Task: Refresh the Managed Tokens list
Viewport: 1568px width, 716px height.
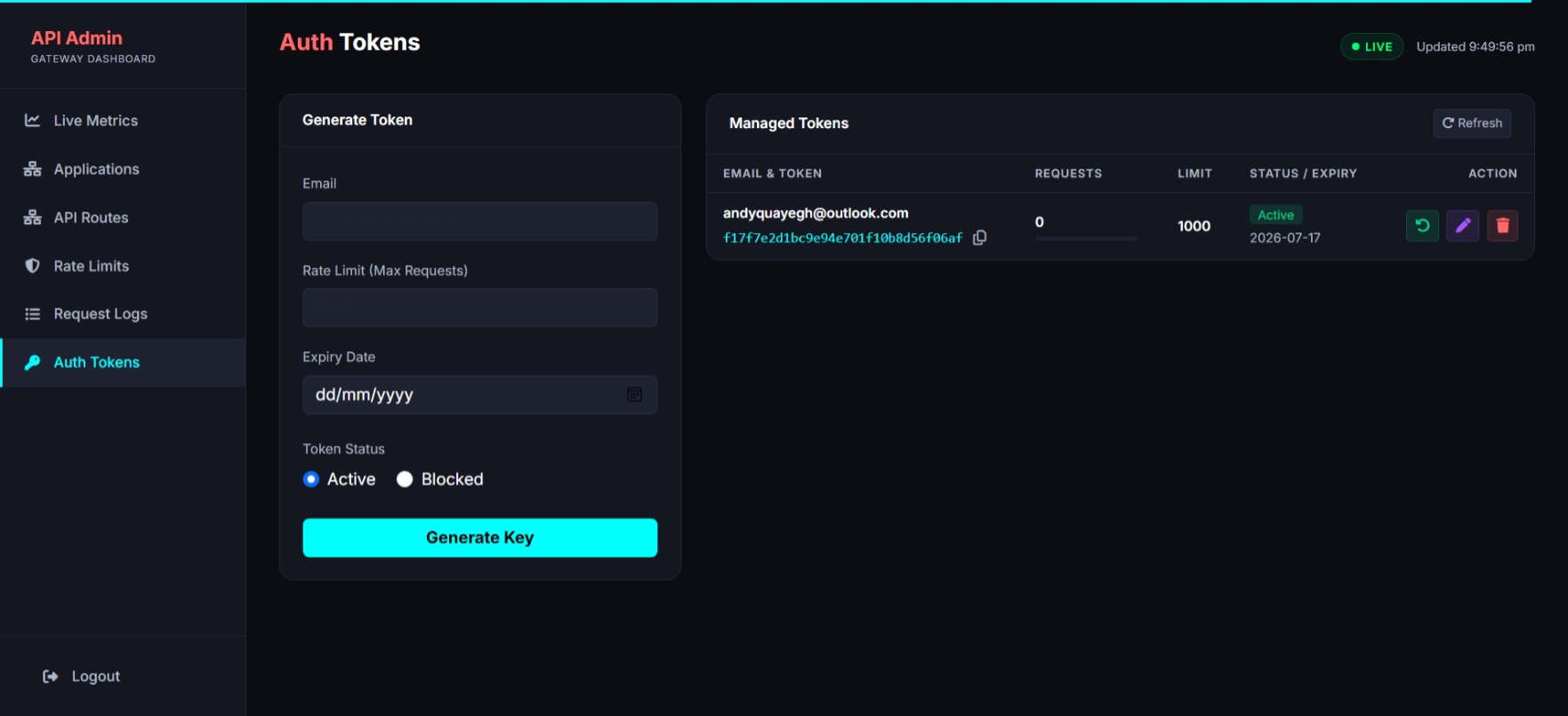Action: pos(1472,124)
